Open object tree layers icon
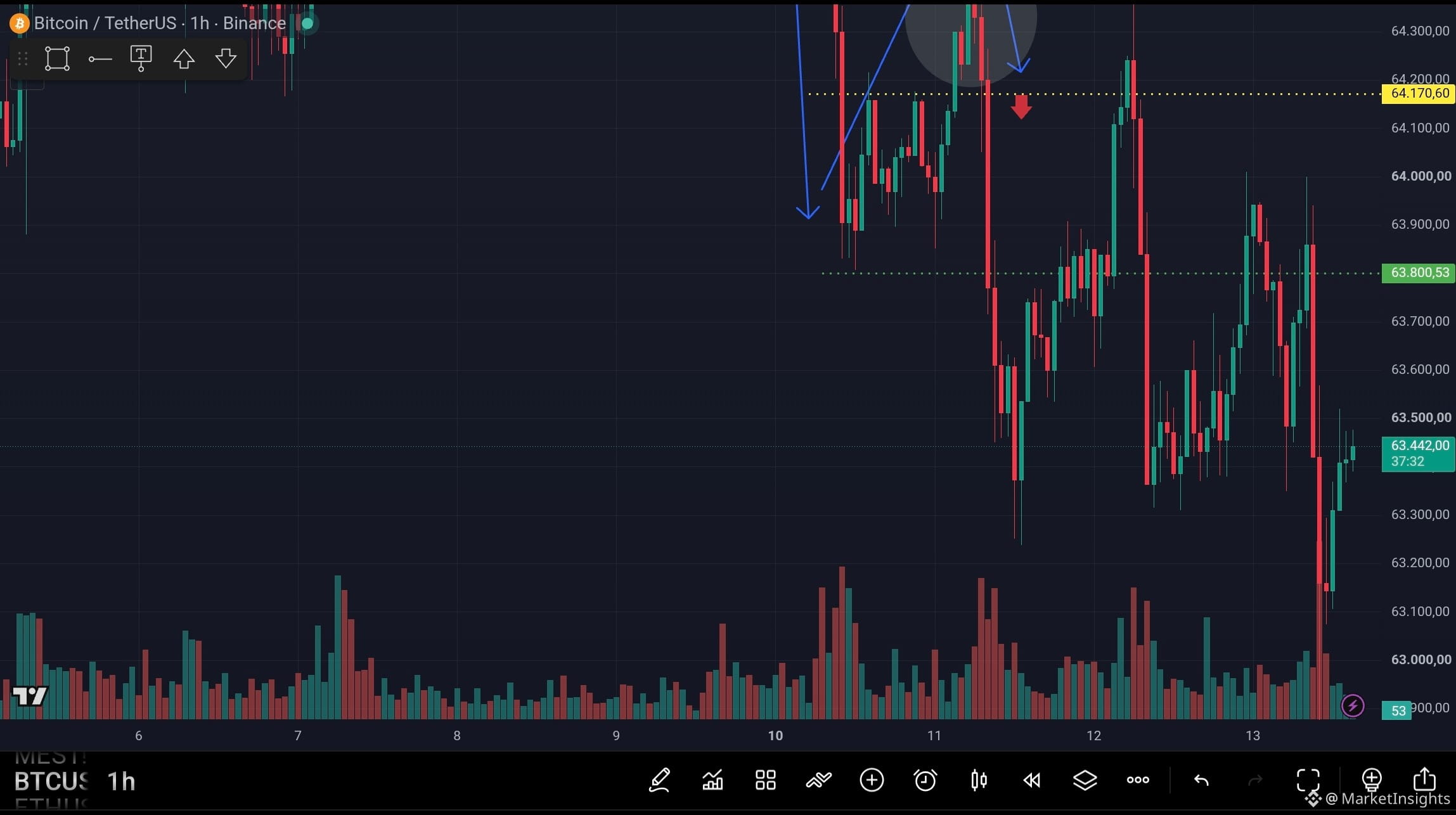The image size is (1456, 815). (1085, 780)
